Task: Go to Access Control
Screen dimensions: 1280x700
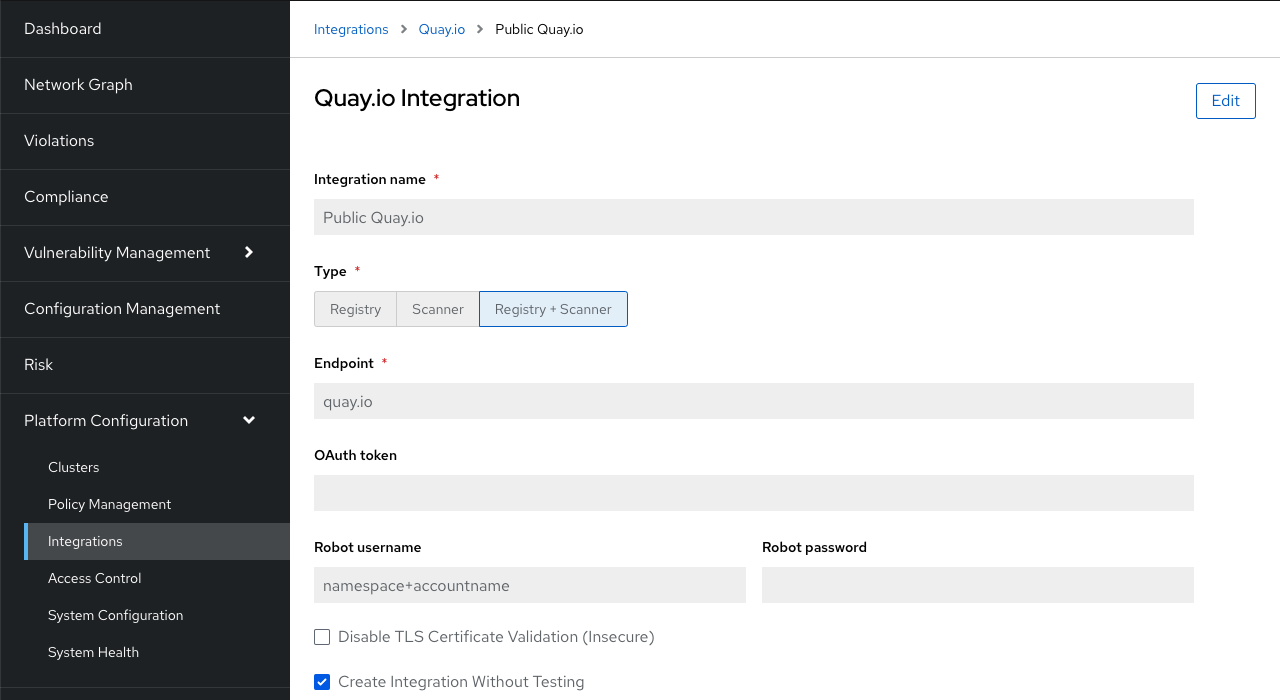Action: pos(94,578)
